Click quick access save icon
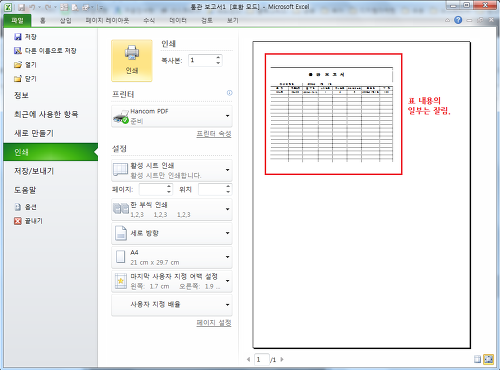 click(x=21, y=7)
